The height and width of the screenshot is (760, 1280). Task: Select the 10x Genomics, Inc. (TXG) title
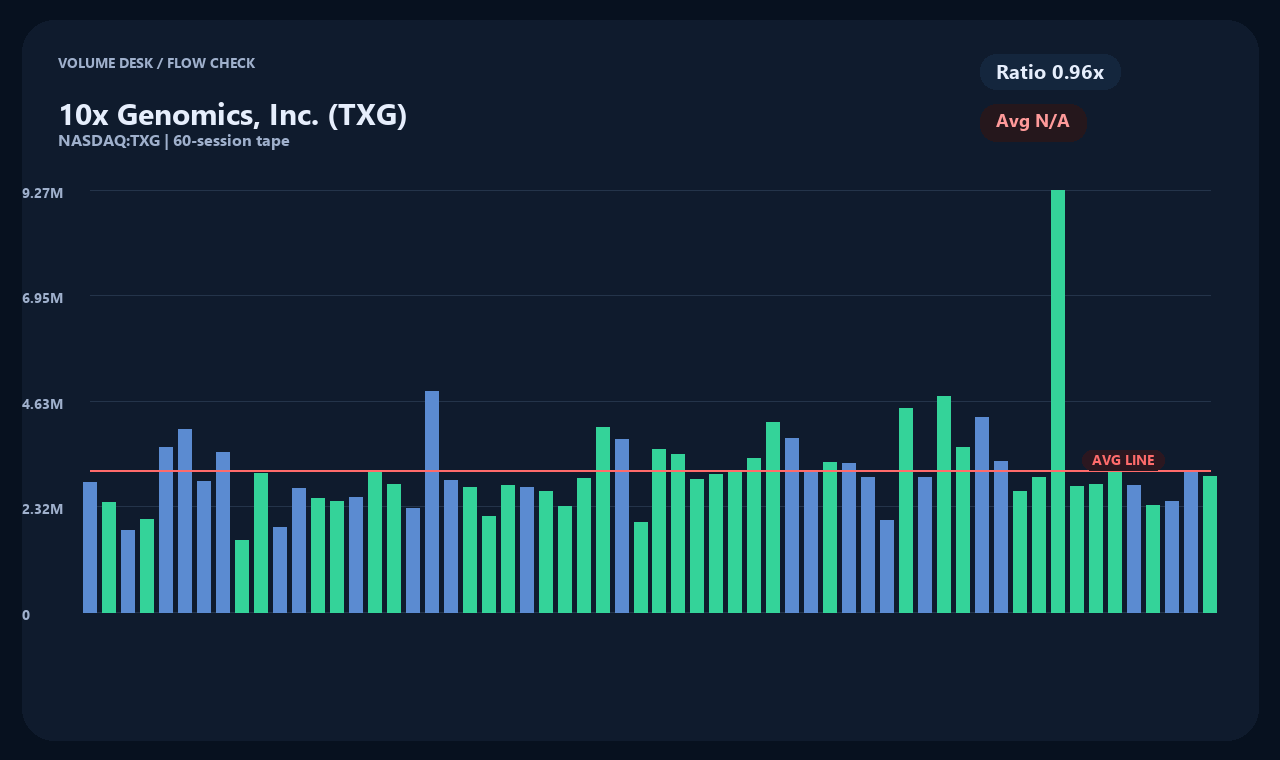click(232, 115)
